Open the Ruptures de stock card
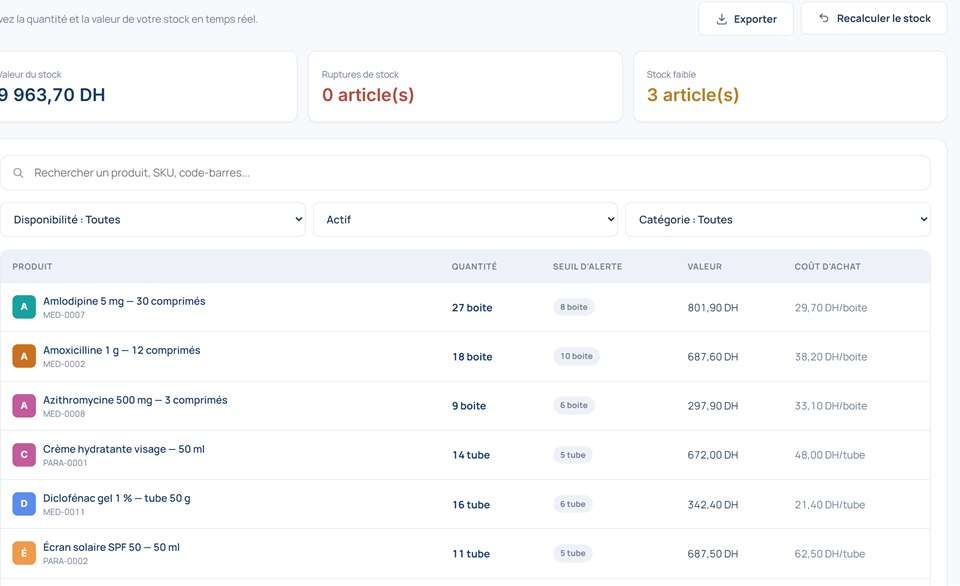 tap(465, 86)
